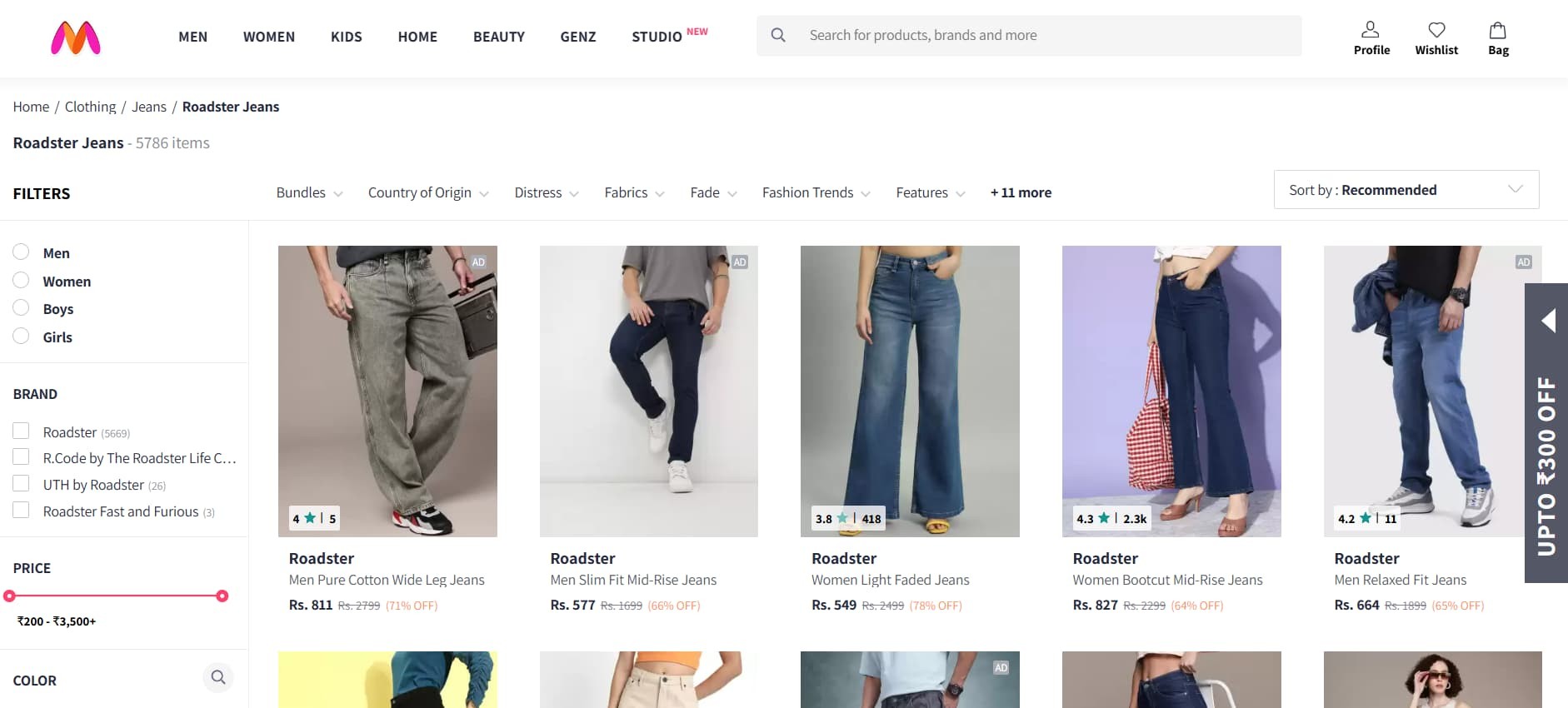Open the Sort by Recommended dropdown
Screen dimensions: 1568x708
click(x=1406, y=190)
